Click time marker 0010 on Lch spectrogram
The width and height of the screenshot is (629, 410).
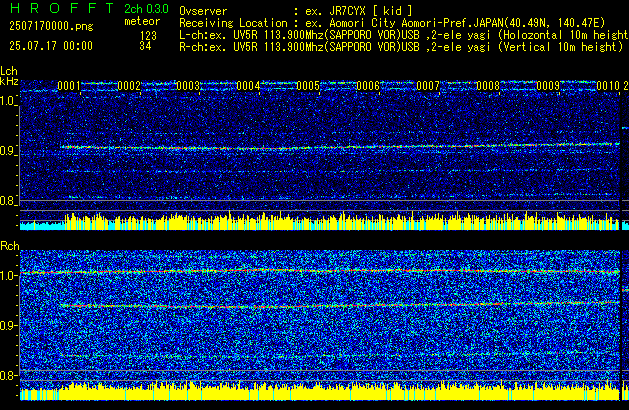point(608,86)
